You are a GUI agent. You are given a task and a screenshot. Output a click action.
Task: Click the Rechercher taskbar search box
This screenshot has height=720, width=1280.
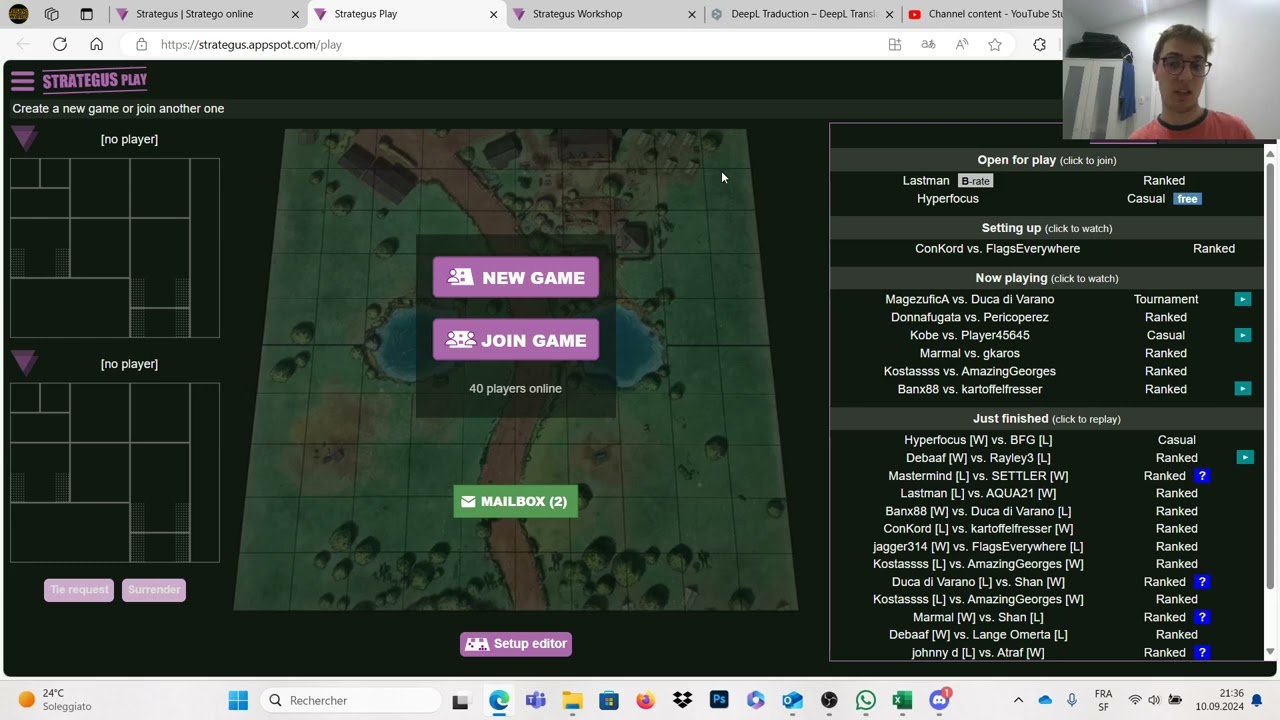[x=350, y=701]
